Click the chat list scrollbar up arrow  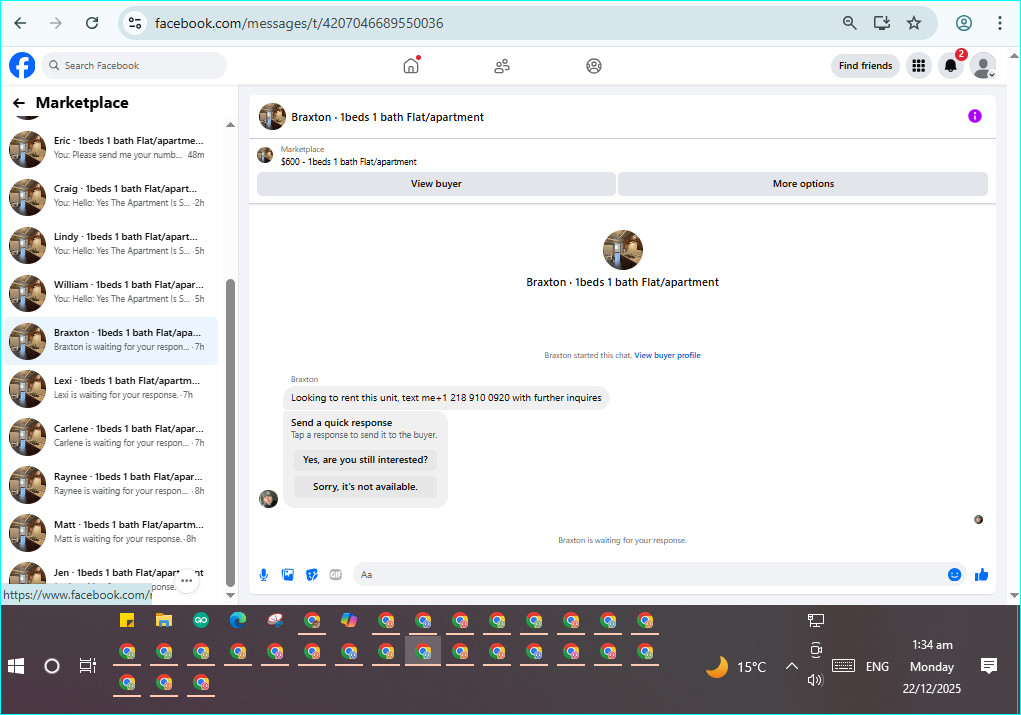[x=231, y=124]
